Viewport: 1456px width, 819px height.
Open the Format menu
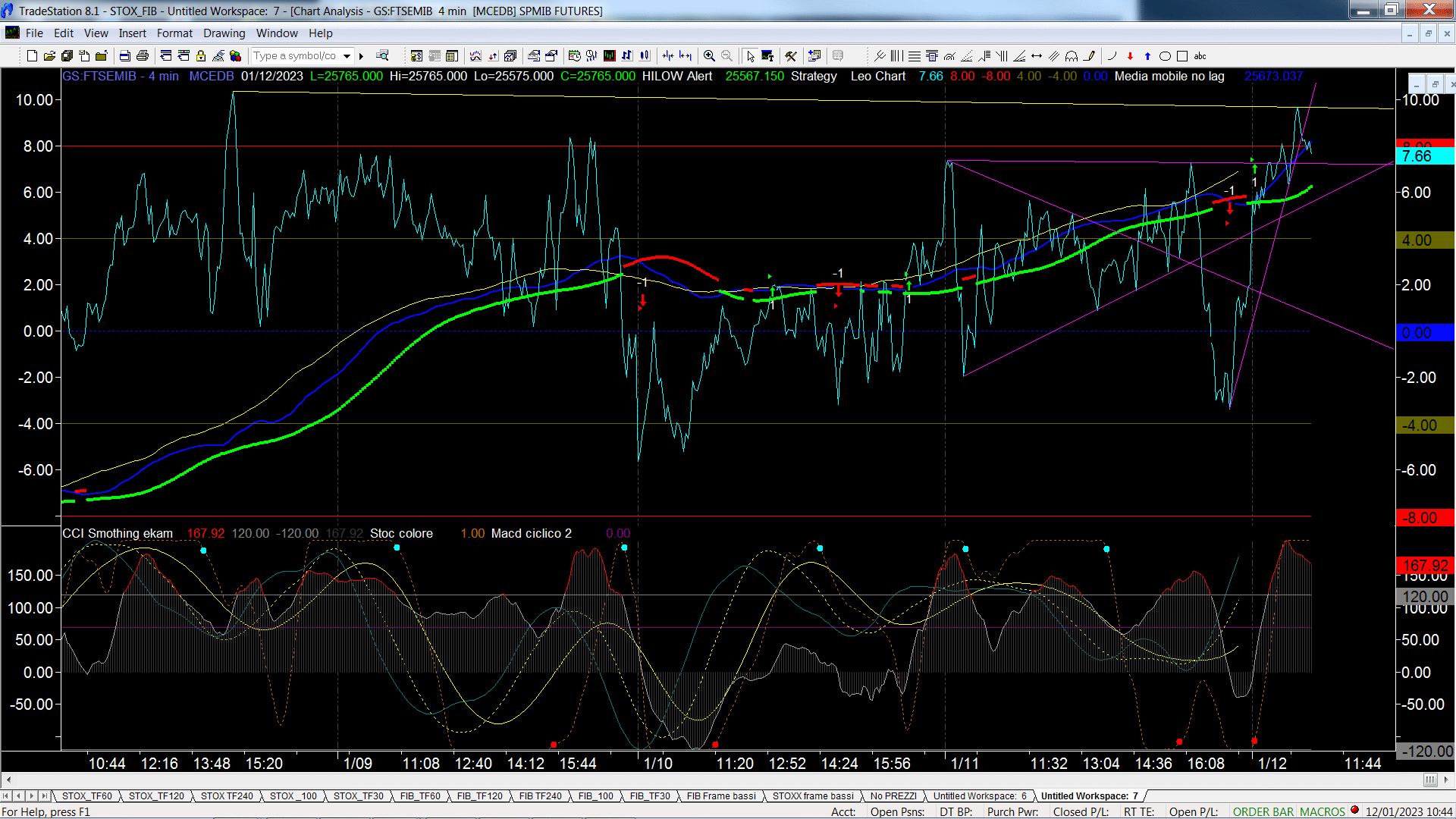click(174, 33)
